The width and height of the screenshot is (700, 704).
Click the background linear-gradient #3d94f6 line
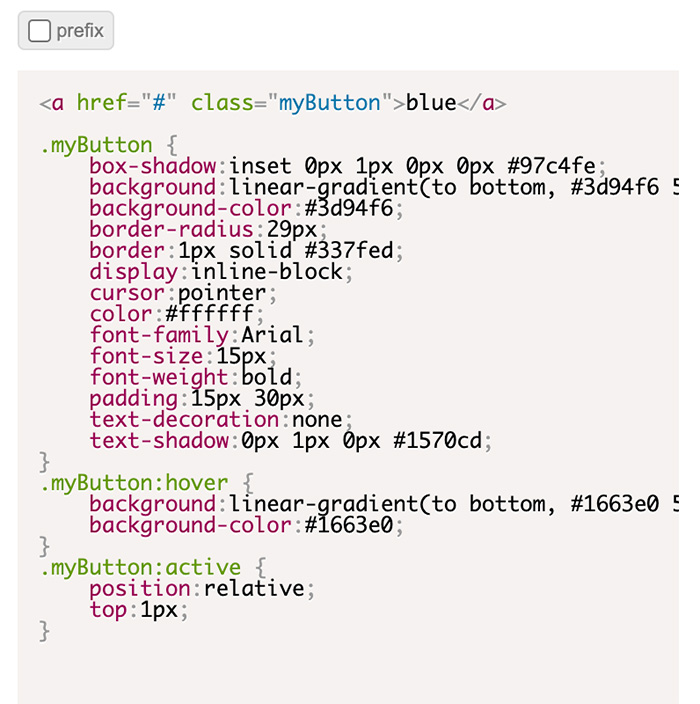pos(384,187)
